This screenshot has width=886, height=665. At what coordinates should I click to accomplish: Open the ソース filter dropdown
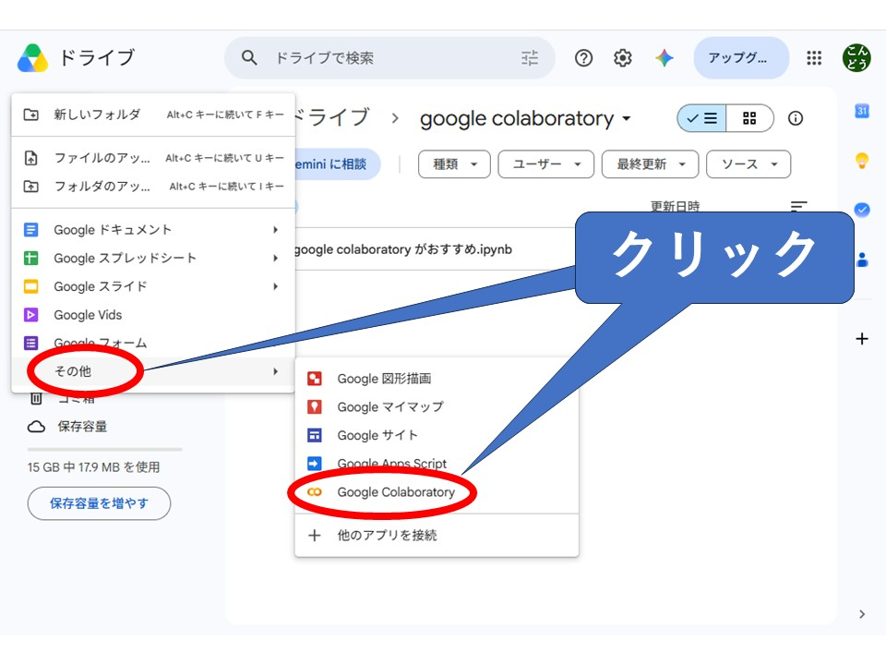749,164
